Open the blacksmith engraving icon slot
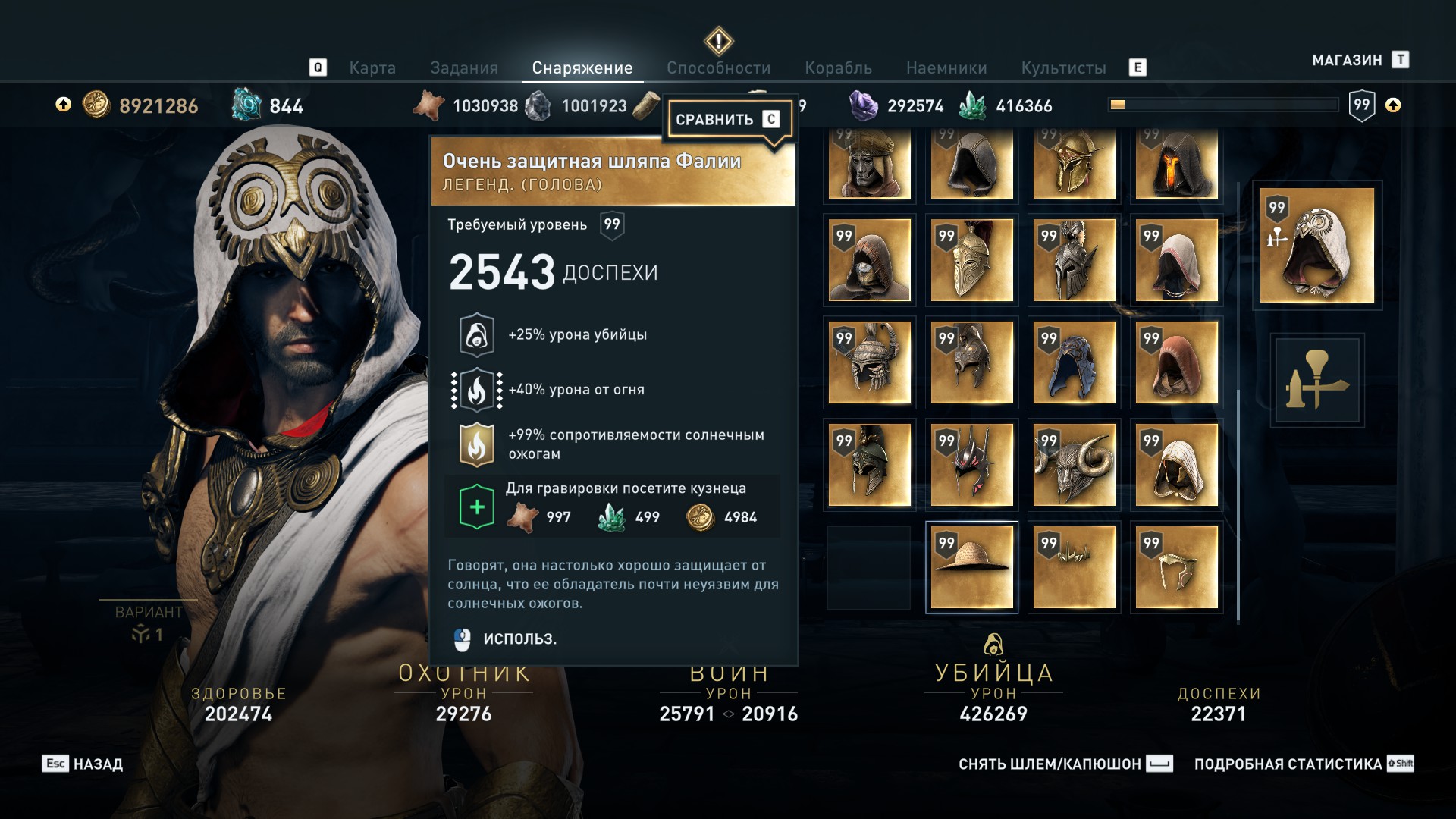 1317,381
